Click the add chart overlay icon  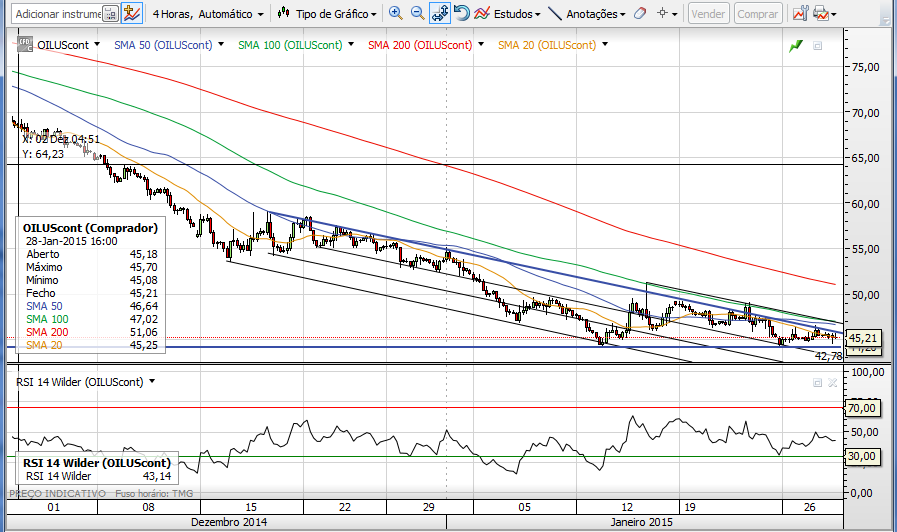click(x=133, y=14)
